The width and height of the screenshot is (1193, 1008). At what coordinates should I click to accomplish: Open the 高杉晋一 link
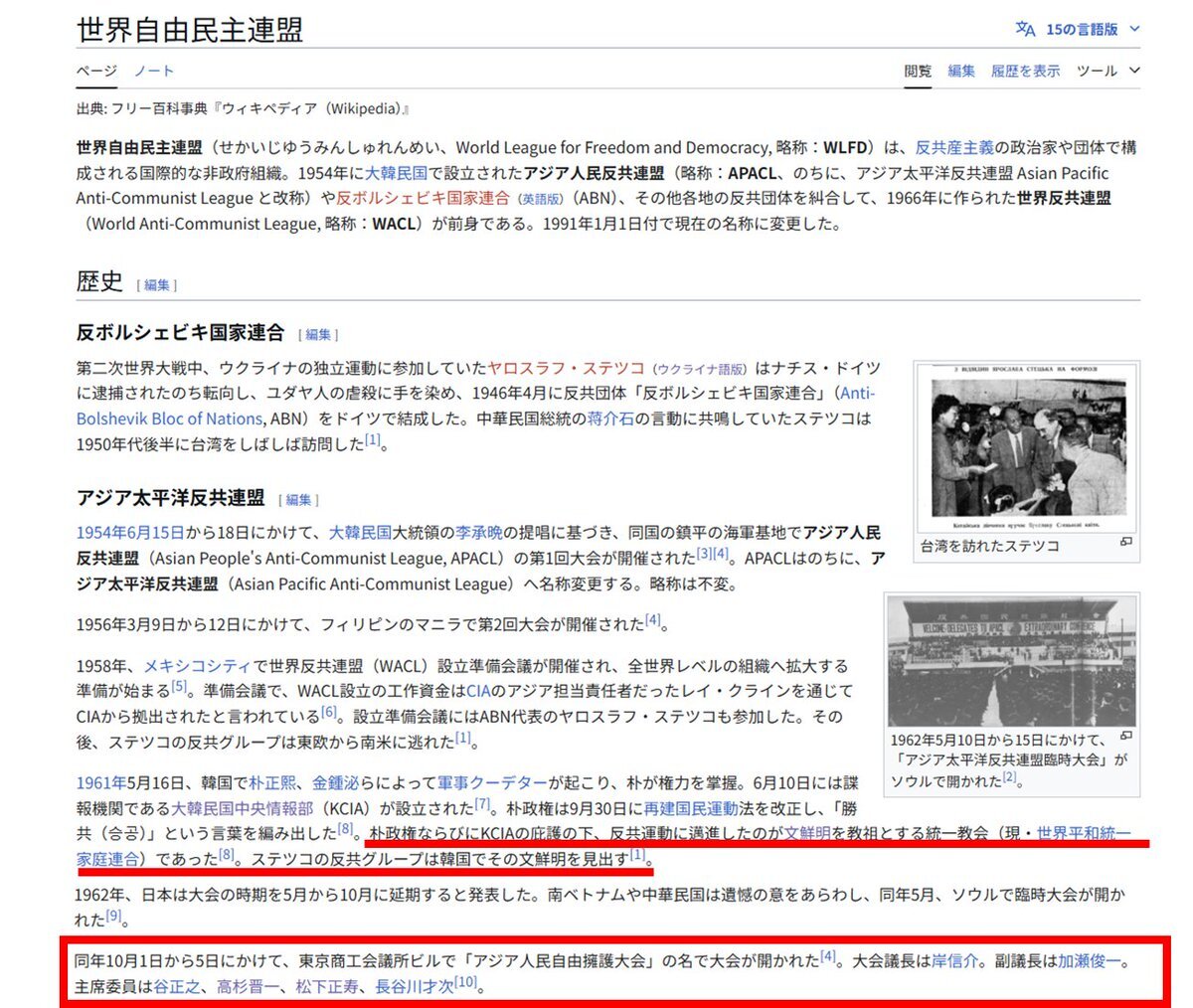coord(249,987)
